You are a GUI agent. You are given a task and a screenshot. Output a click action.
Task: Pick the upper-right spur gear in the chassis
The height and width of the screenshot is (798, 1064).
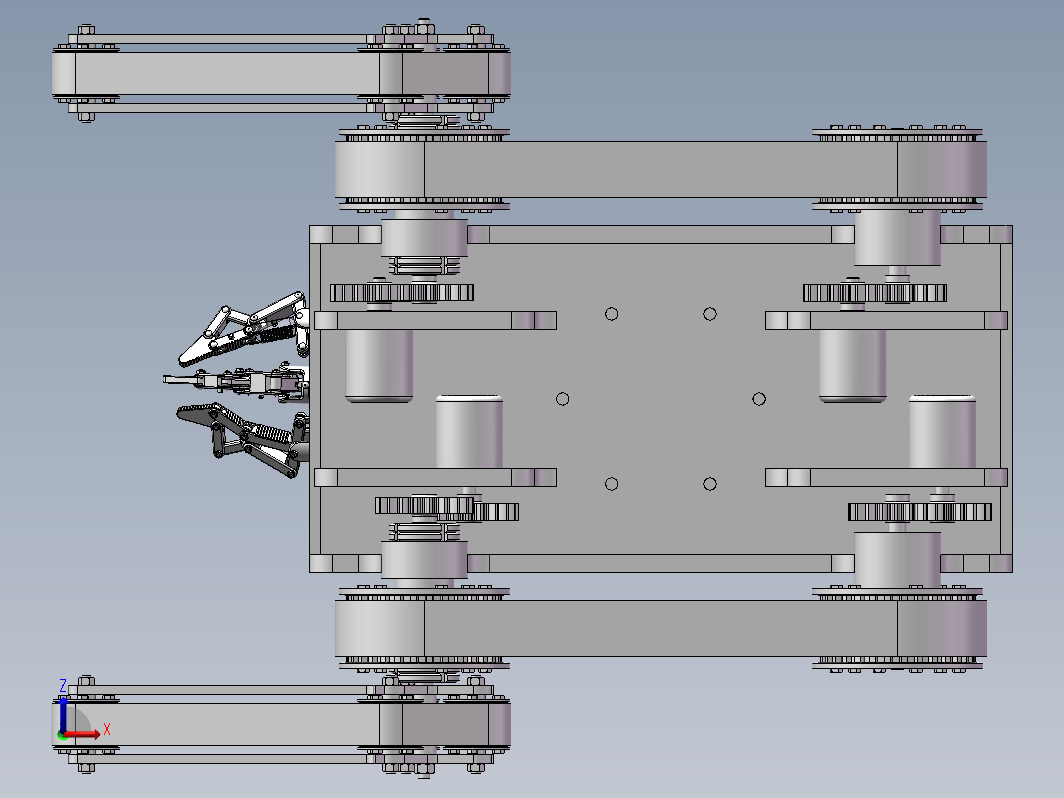(x=875, y=292)
